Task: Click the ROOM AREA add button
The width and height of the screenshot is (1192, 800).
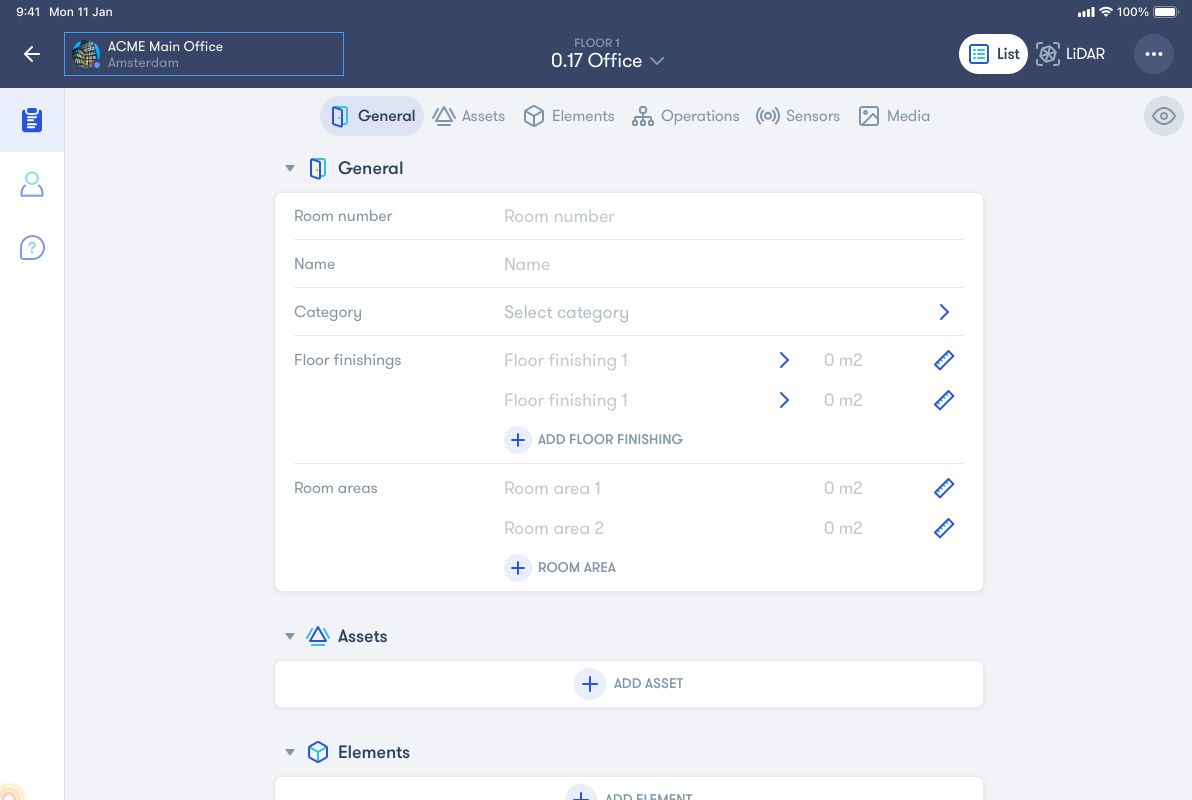Action: point(560,567)
